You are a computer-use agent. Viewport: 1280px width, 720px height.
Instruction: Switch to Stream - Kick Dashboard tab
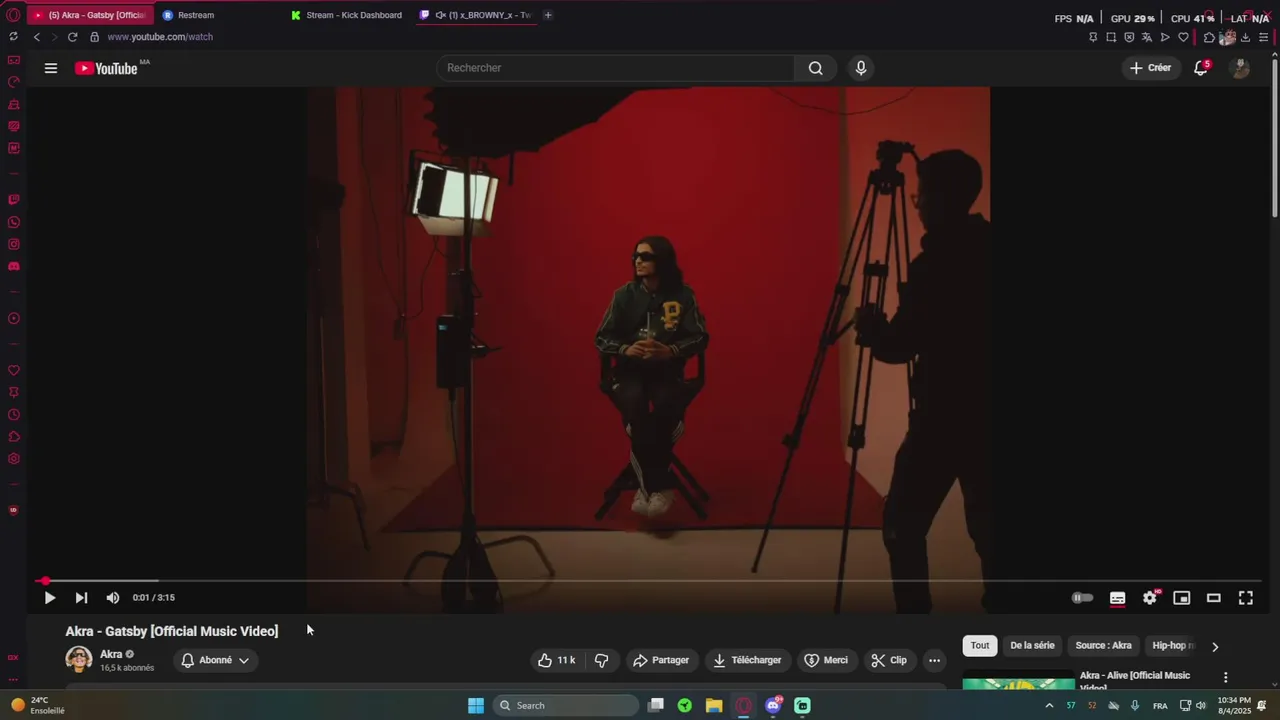pos(346,15)
